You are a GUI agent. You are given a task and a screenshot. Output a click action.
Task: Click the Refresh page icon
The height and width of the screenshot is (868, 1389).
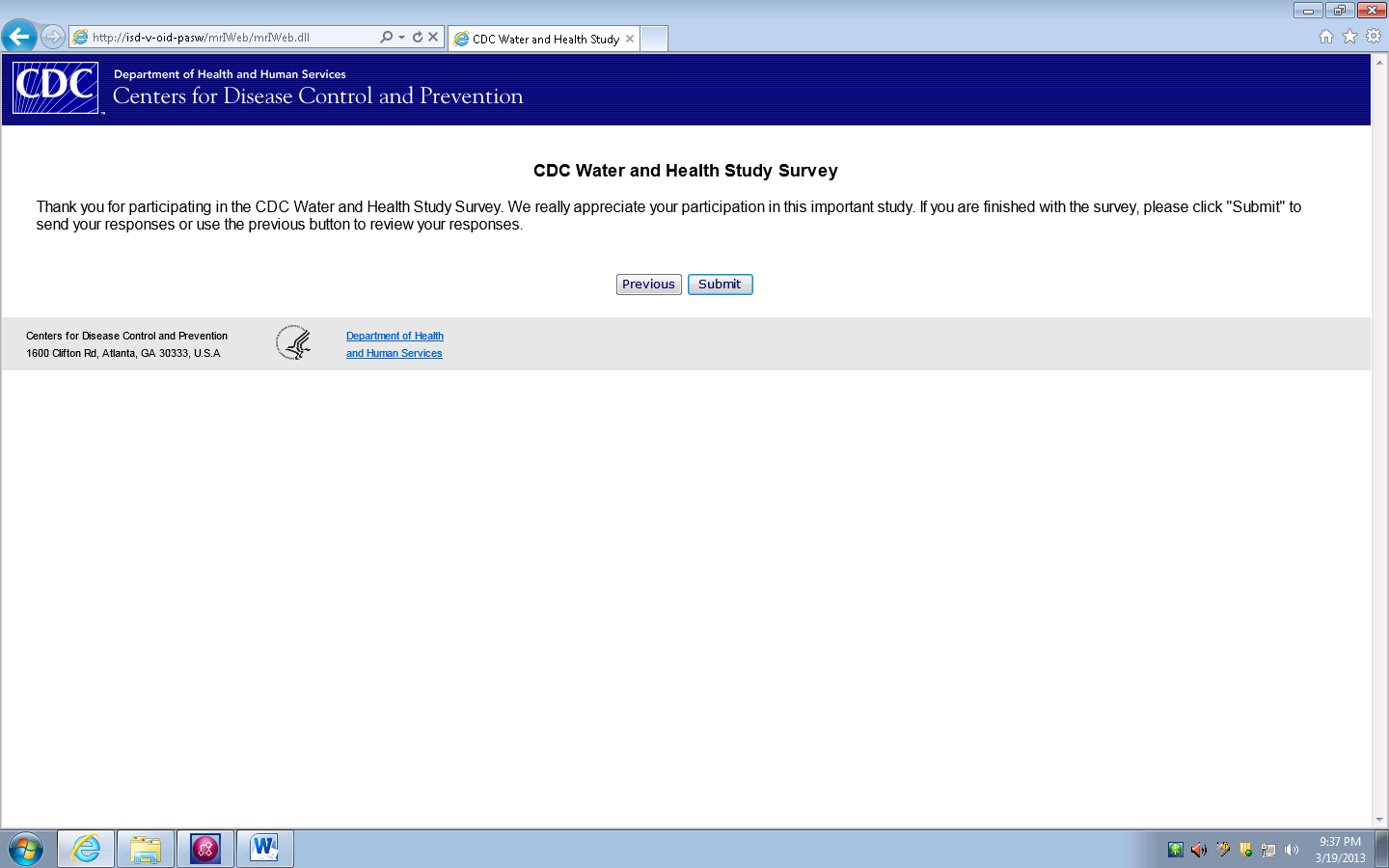(418, 37)
